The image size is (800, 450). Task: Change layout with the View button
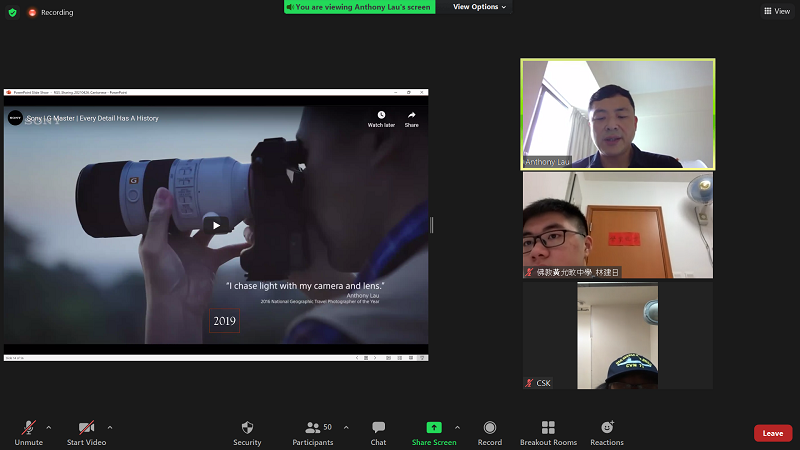tap(776, 11)
